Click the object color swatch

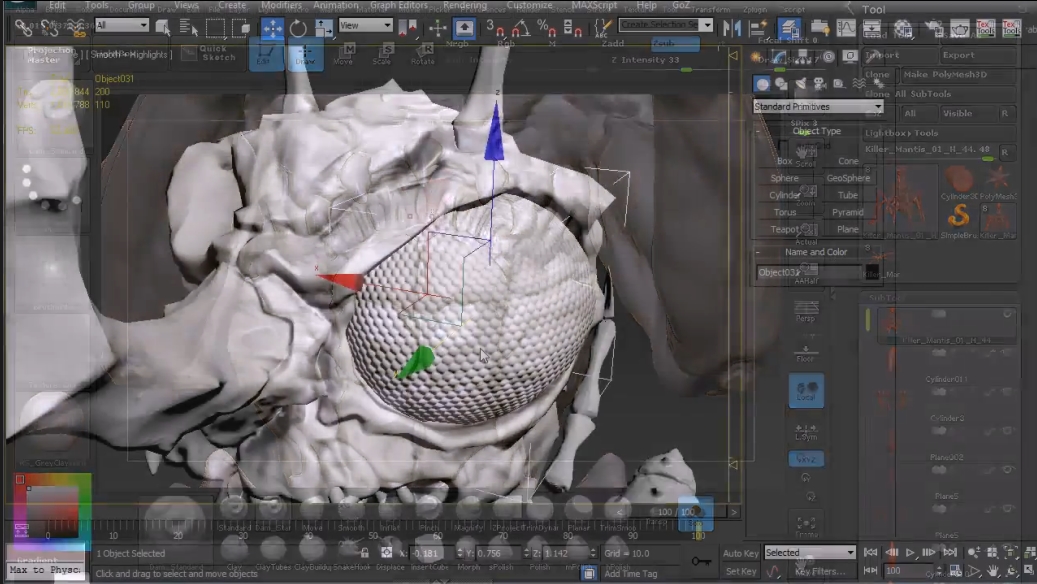[x=872, y=272]
